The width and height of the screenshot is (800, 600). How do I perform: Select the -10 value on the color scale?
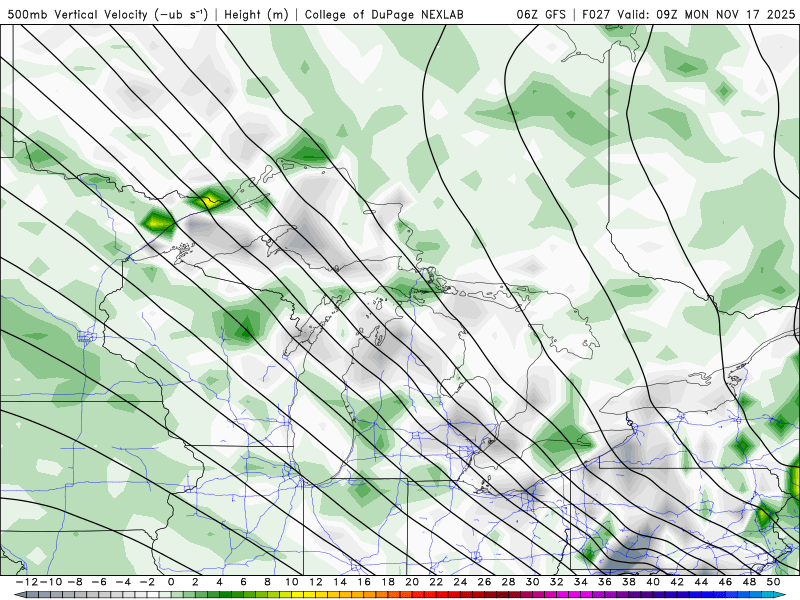click(50, 582)
